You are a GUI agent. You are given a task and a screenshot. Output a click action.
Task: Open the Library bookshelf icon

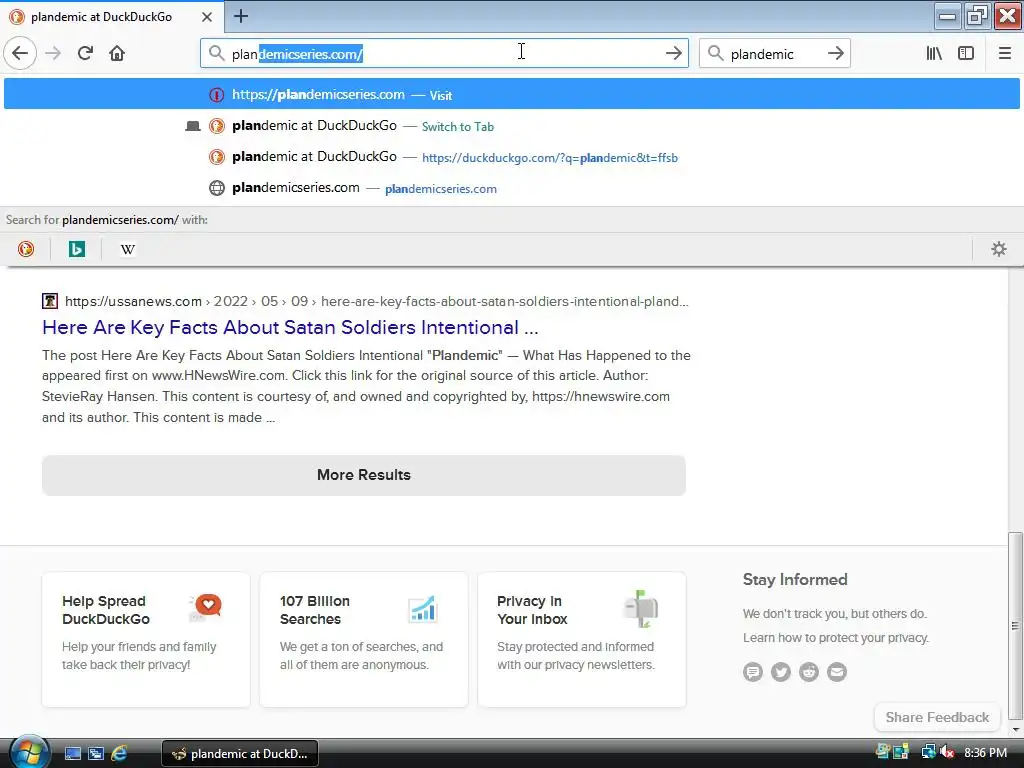pos(934,53)
